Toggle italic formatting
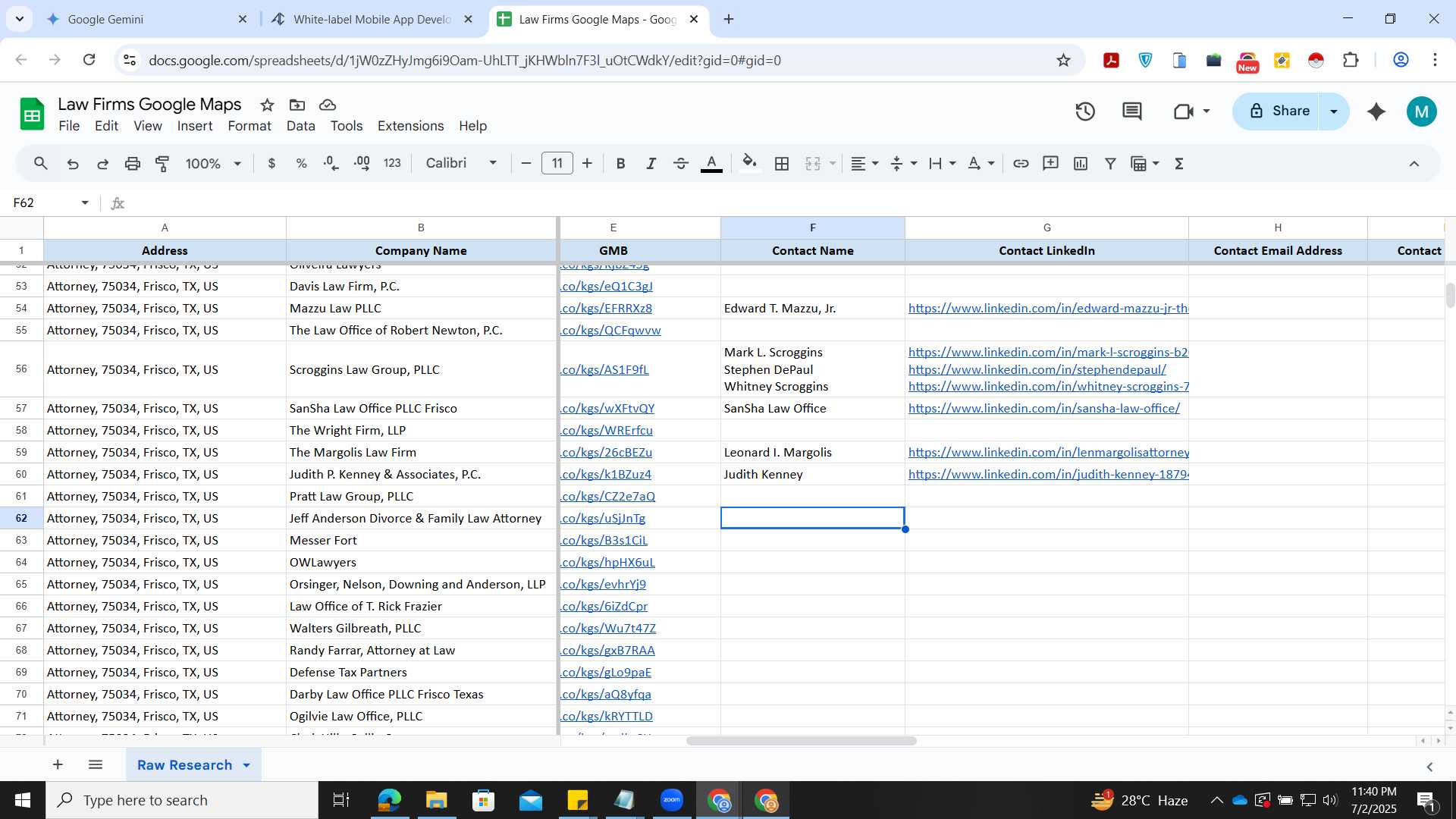 point(651,163)
